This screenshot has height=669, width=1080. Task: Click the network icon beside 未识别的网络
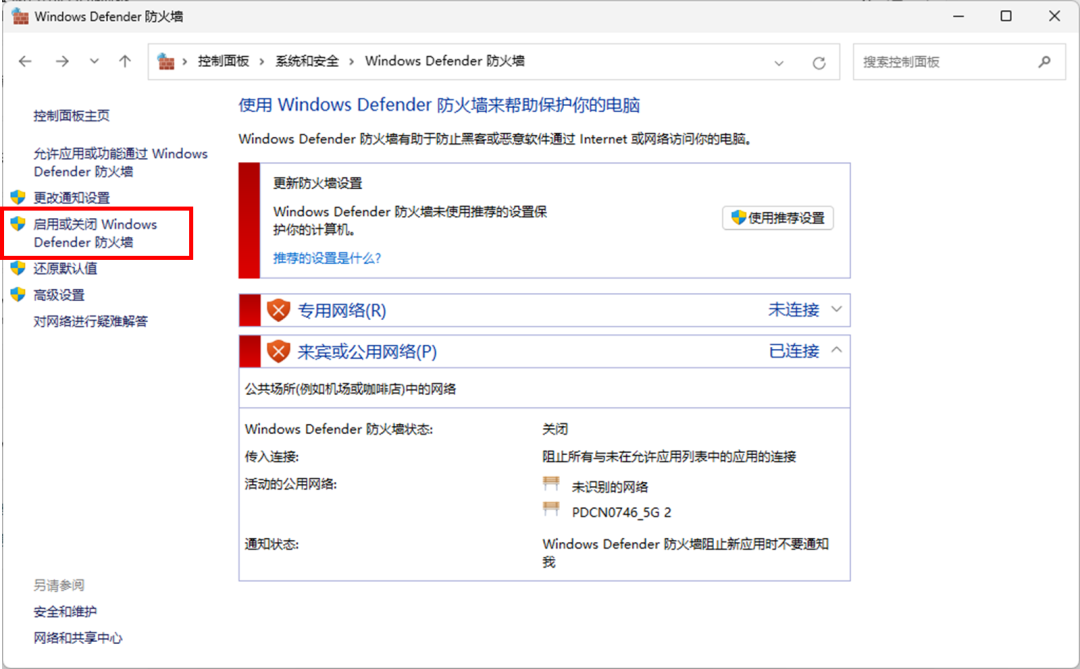pos(551,484)
